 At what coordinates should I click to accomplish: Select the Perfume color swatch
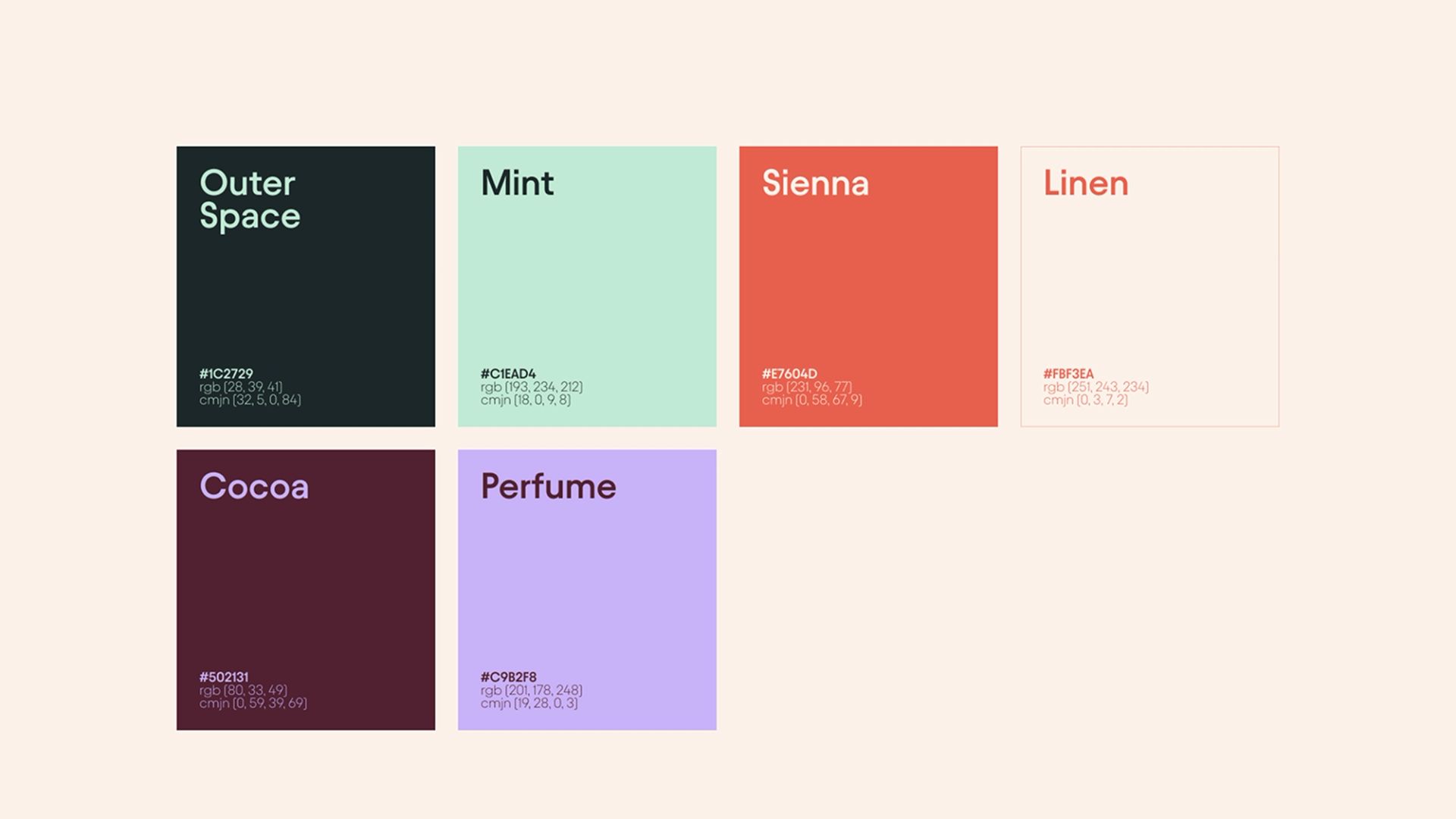(x=587, y=591)
